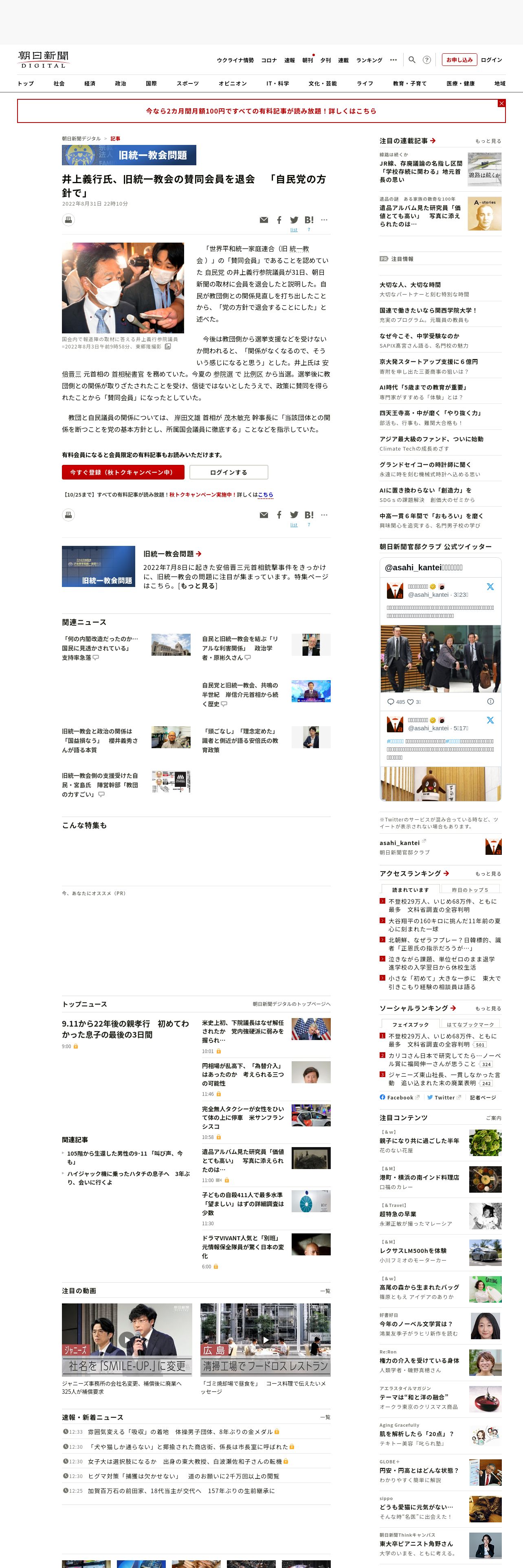523x1568 pixels.
Task: Share article on Twitter bird icon at top
Action: pyautogui.click(x=294, y=220)
